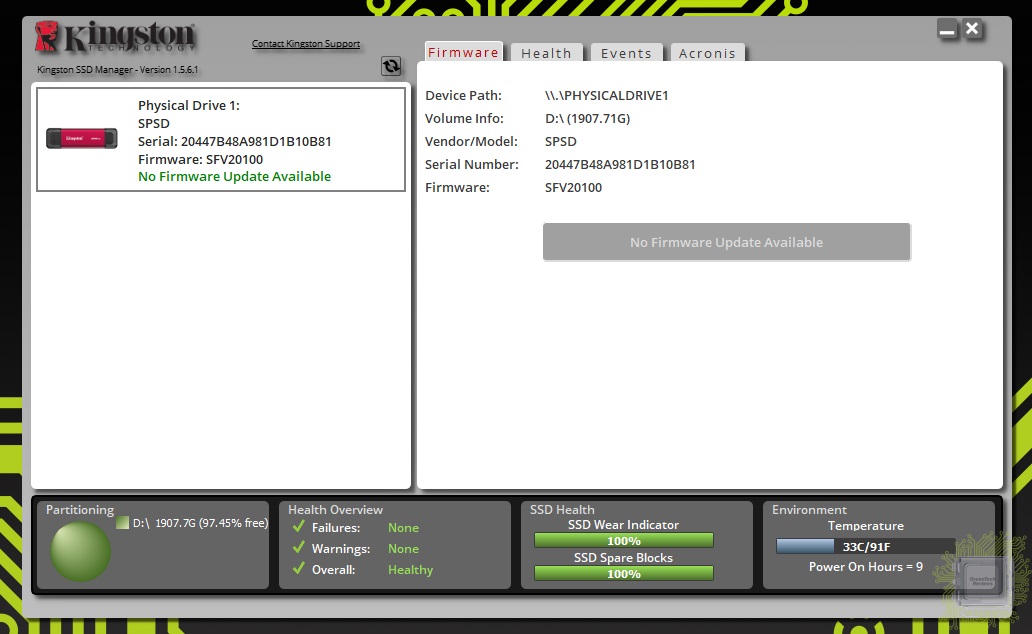1032x634 pixels.
Task: Minimize the SSD Manager window
Action: 948,30
